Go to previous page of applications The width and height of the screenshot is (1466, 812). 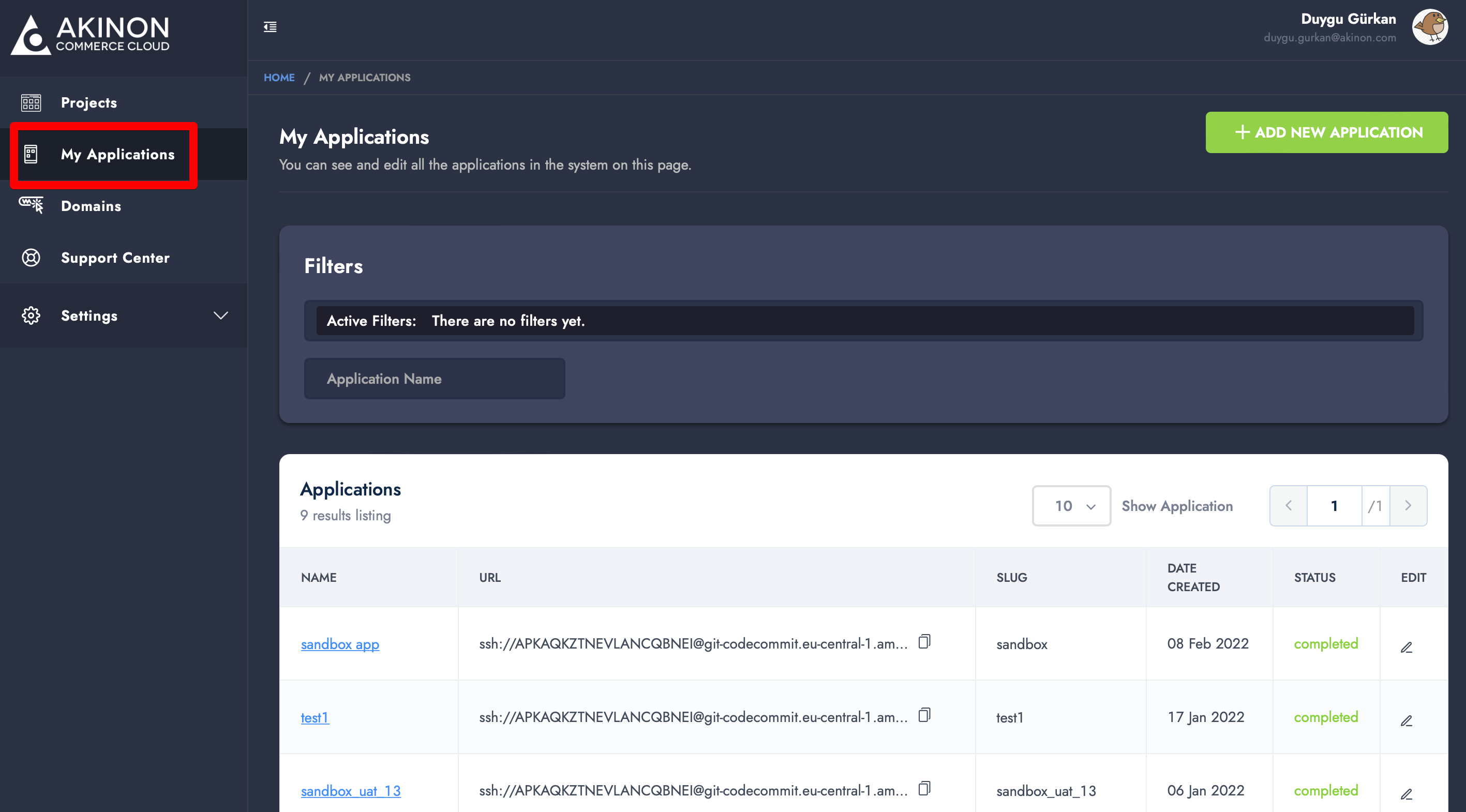coord(1289,506)
